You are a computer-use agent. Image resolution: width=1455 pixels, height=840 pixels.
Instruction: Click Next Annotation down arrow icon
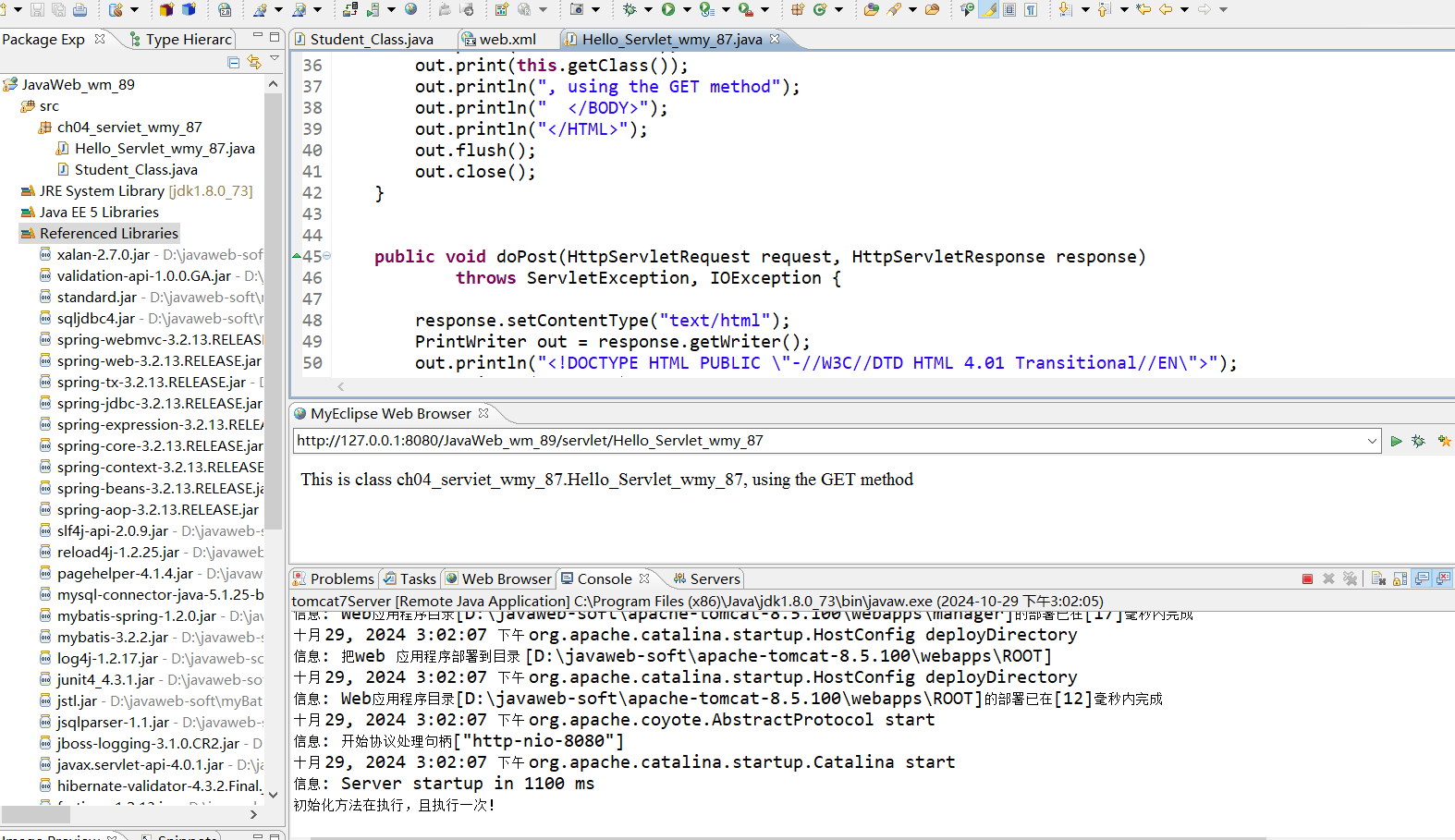pos(1065,9)
